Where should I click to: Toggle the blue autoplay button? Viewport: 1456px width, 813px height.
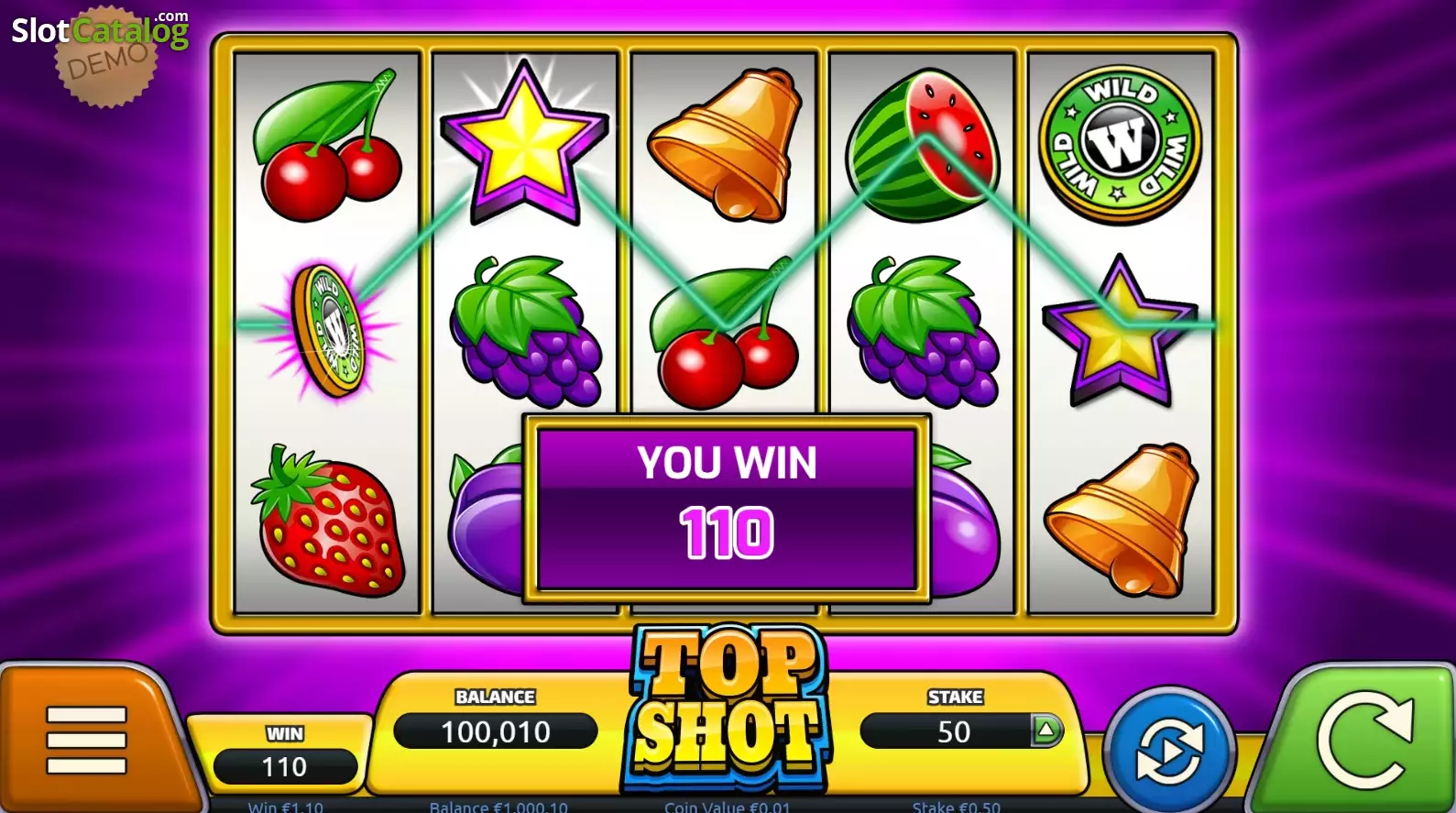(x=1168, y=752)
